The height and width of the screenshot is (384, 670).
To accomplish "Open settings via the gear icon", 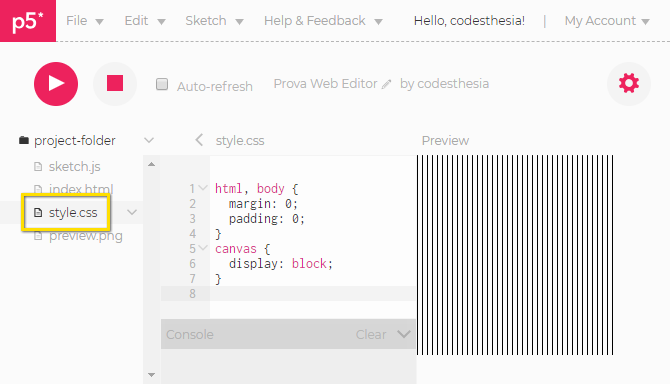I will click(629, 83).
